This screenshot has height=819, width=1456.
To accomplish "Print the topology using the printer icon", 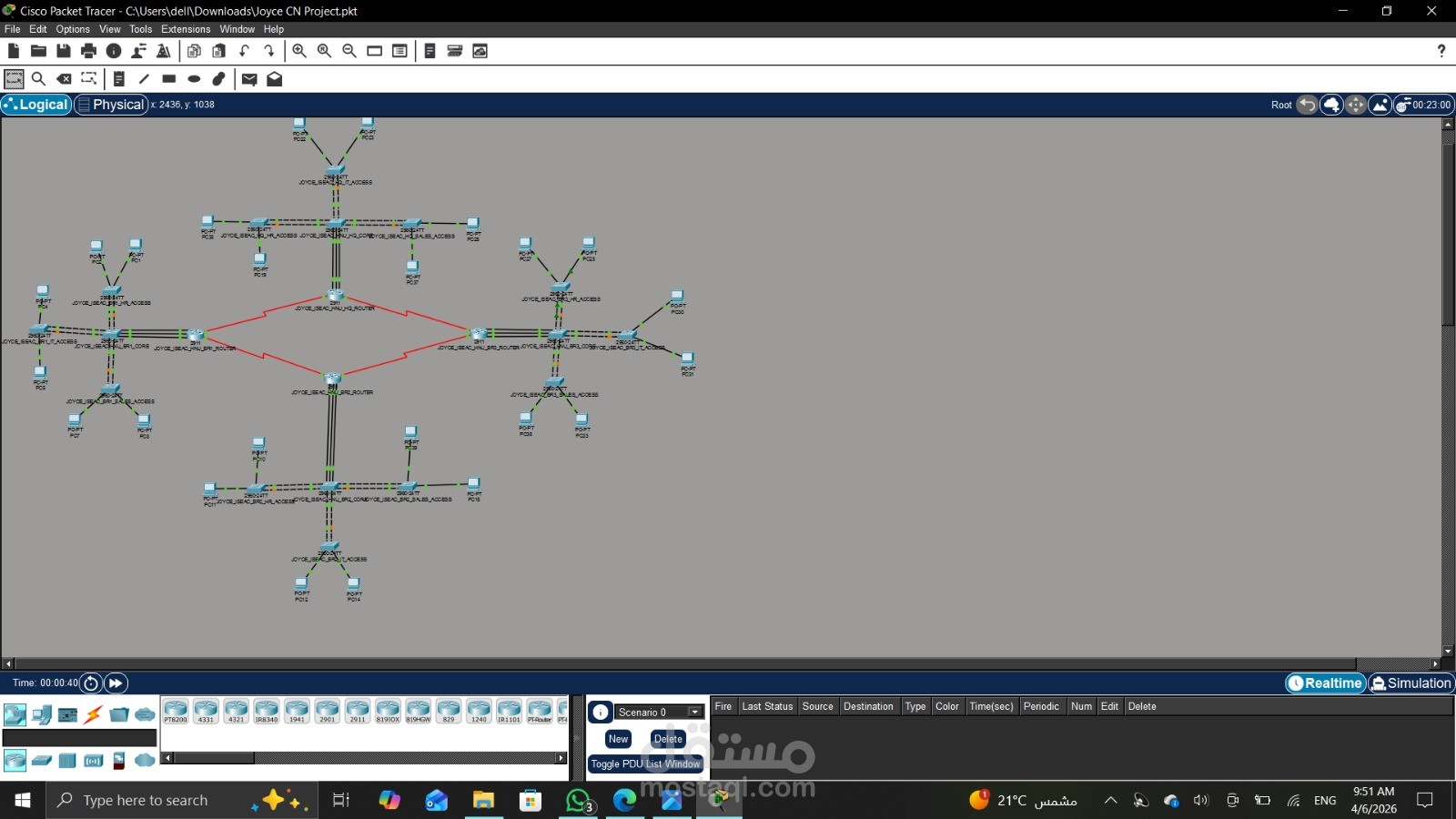I will (88, 51).
